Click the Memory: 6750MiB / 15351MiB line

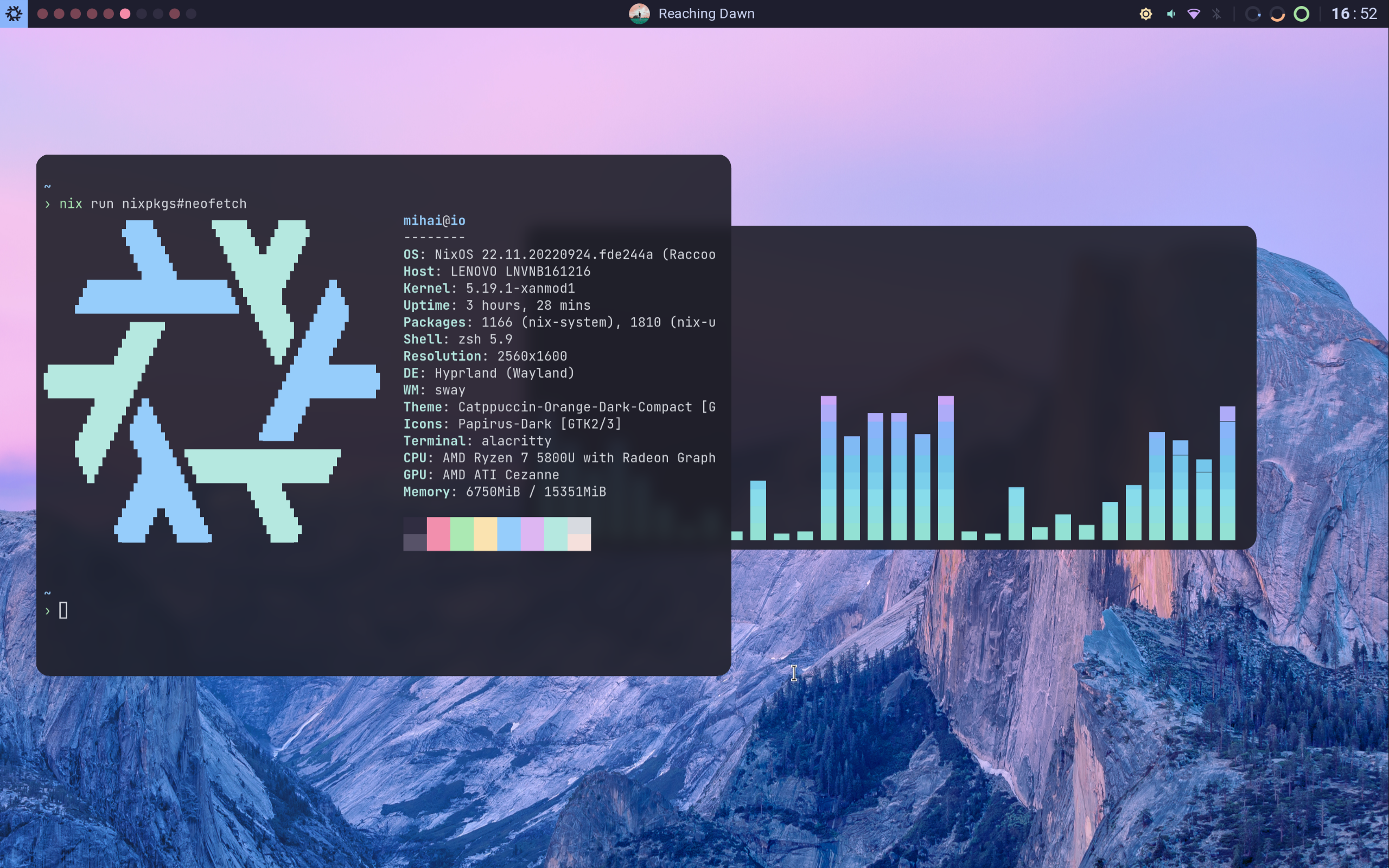click(x=505, y=492)
